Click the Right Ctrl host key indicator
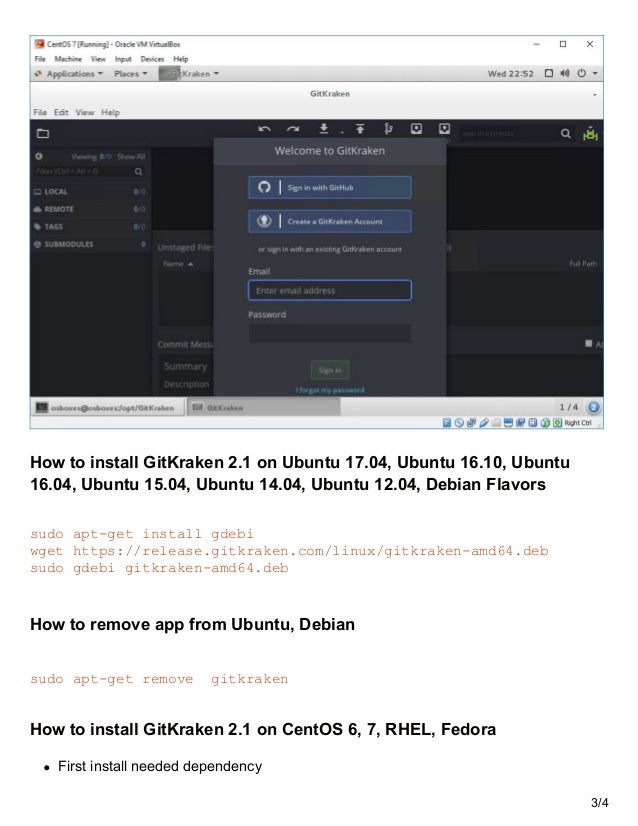Image resolution: width=638 pixels, height=826 pixels. pos(578,422)
